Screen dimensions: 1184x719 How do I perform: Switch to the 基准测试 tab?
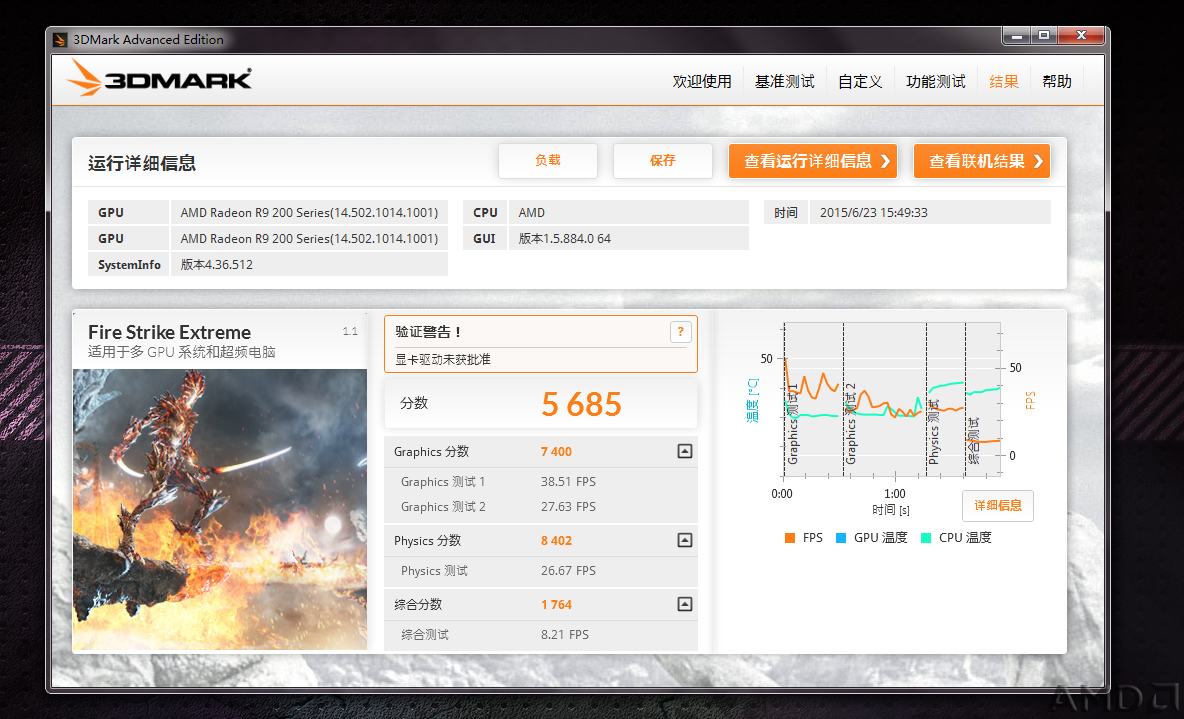click(x=785, y=82)
